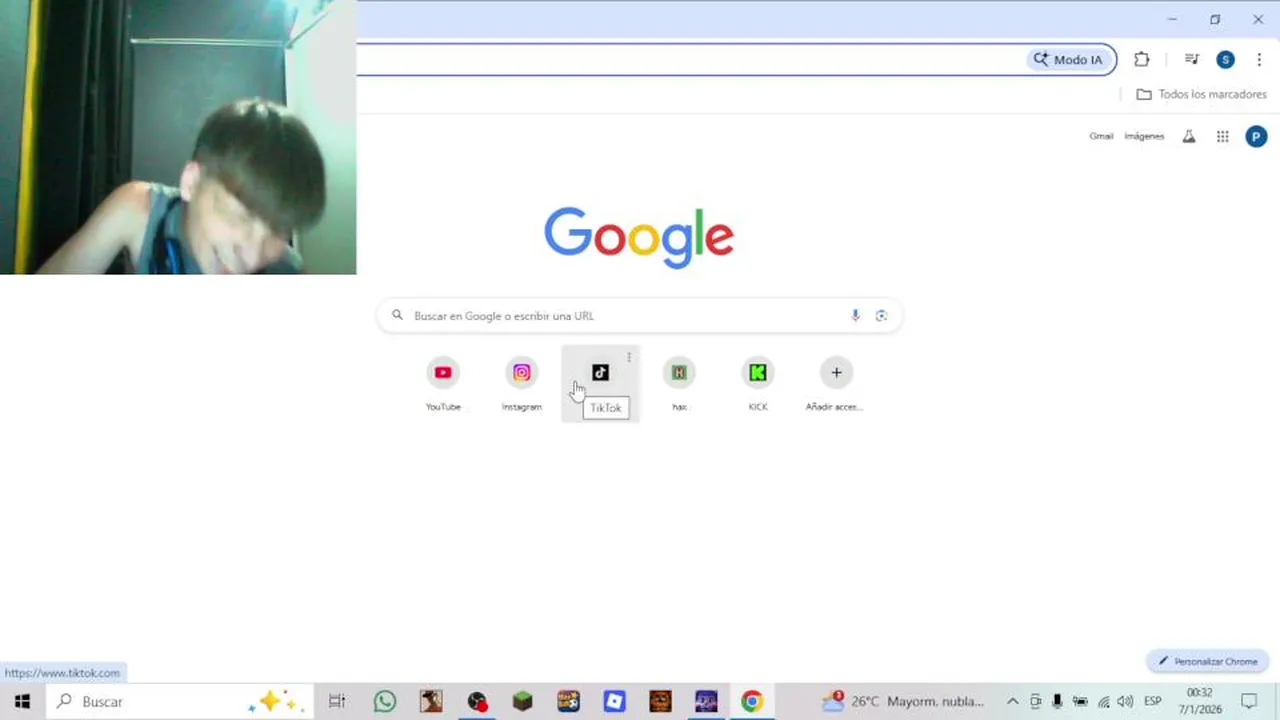Switch the ESP input language

pyautogui.click(x=1152, y=701)
